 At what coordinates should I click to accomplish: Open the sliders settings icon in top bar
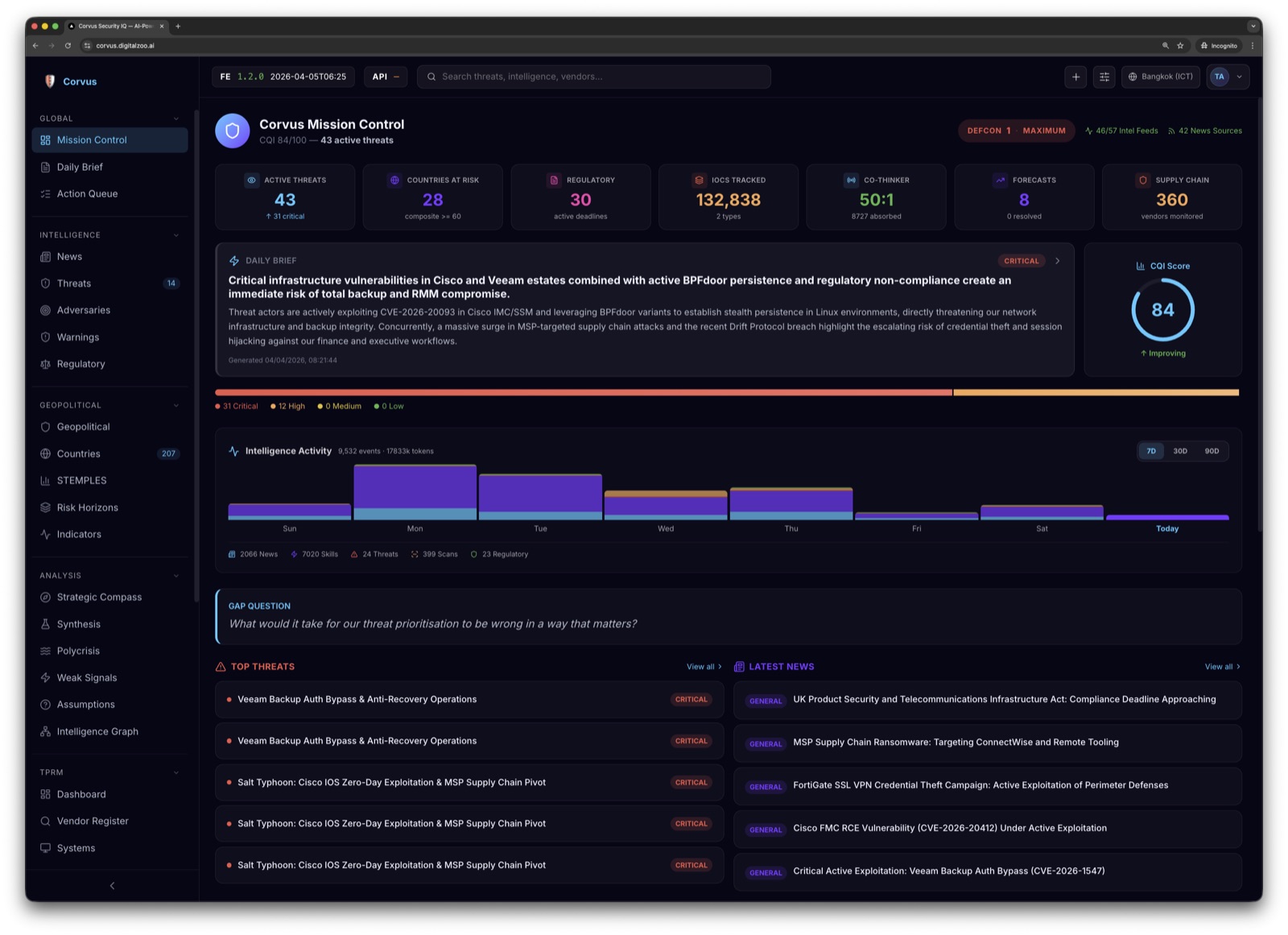[1104, 77]
